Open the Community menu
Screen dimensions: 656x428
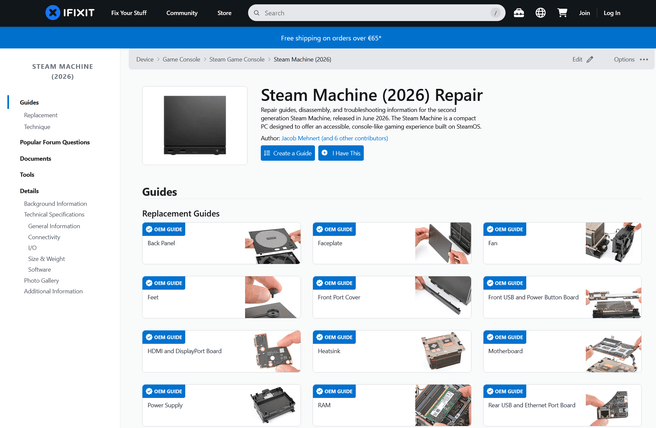(x=182, y=13)
